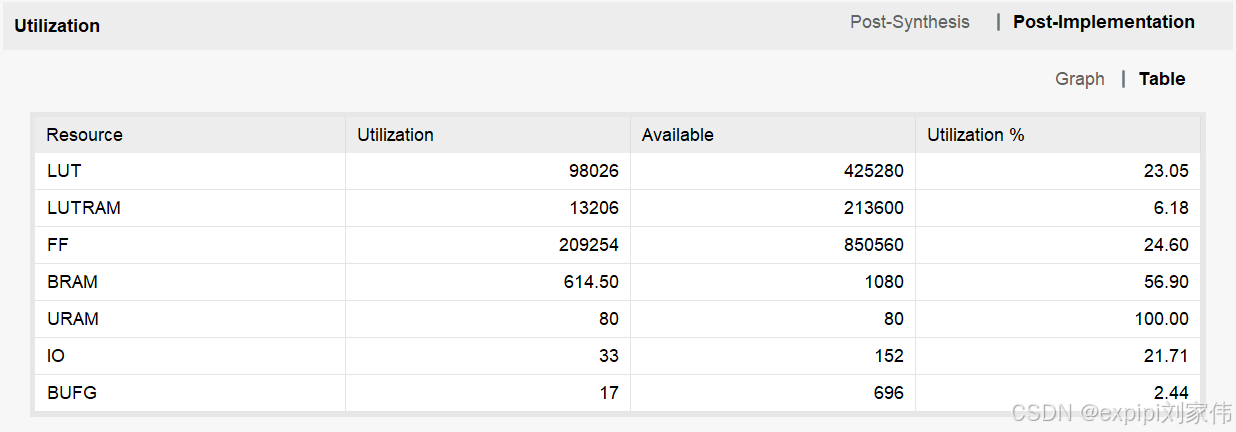Select the IO resource row
This screenshot has width=1236, height=432.
[x=618, y=356]
